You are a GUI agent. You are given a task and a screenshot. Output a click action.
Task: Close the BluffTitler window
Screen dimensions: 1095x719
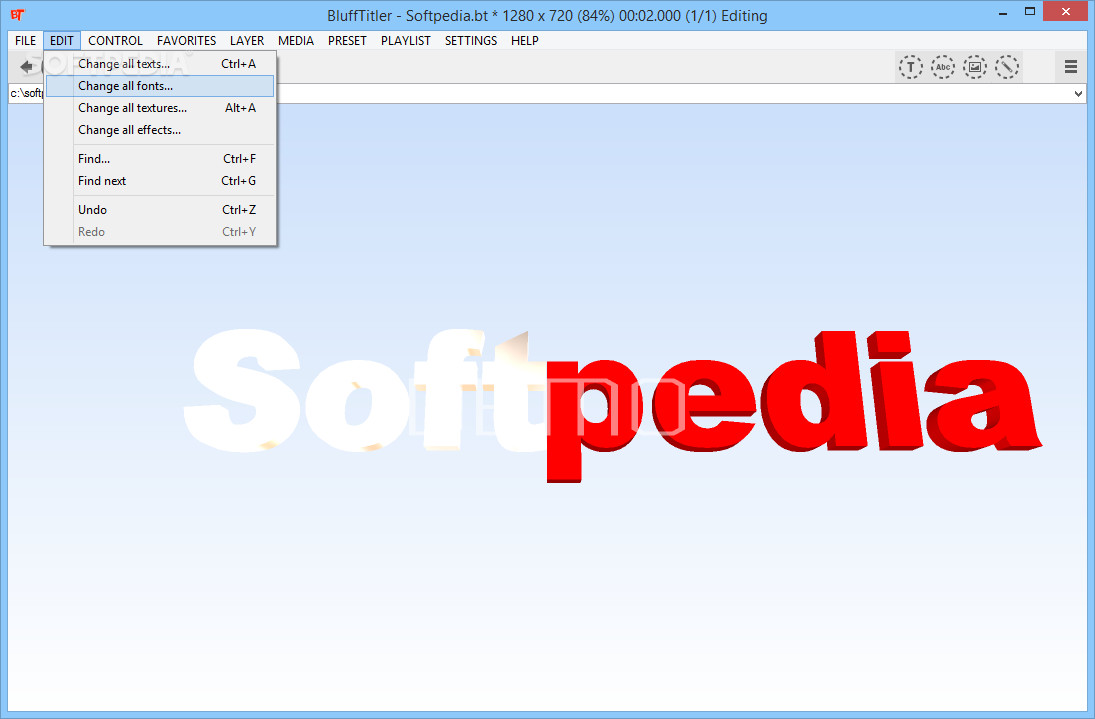pos(1066,12)
